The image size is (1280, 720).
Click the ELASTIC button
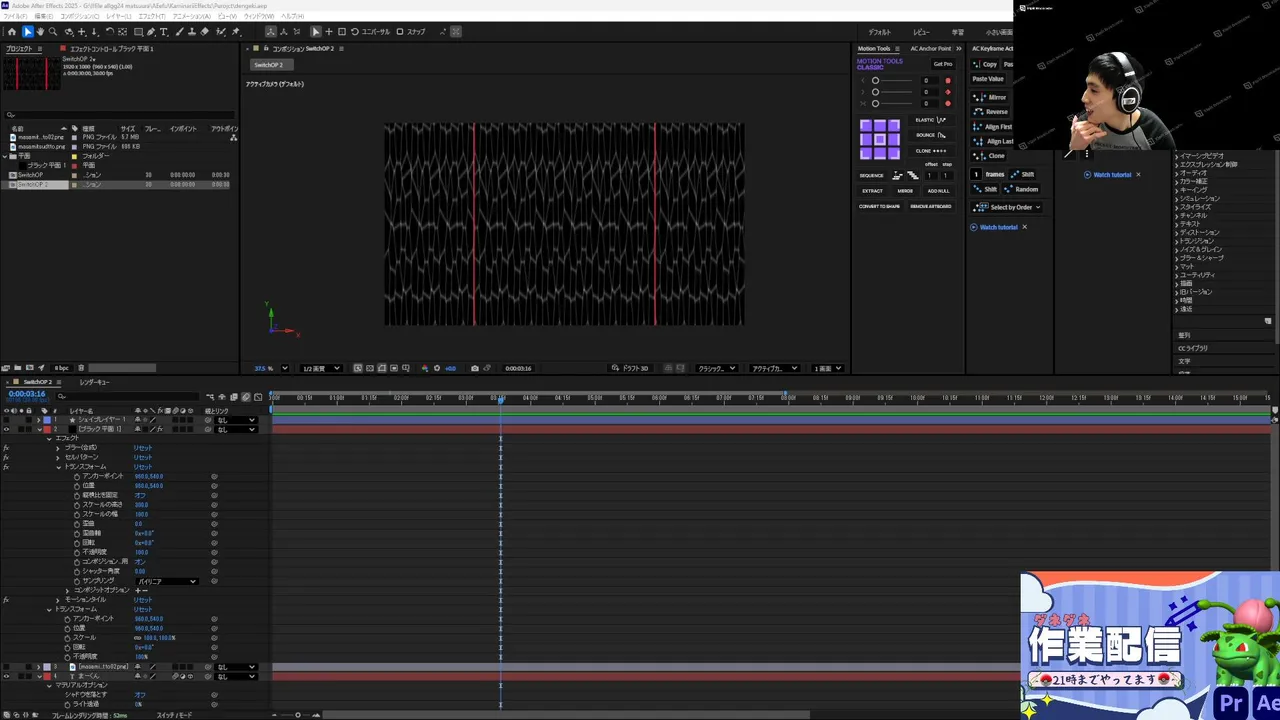(x=930, y=120)
